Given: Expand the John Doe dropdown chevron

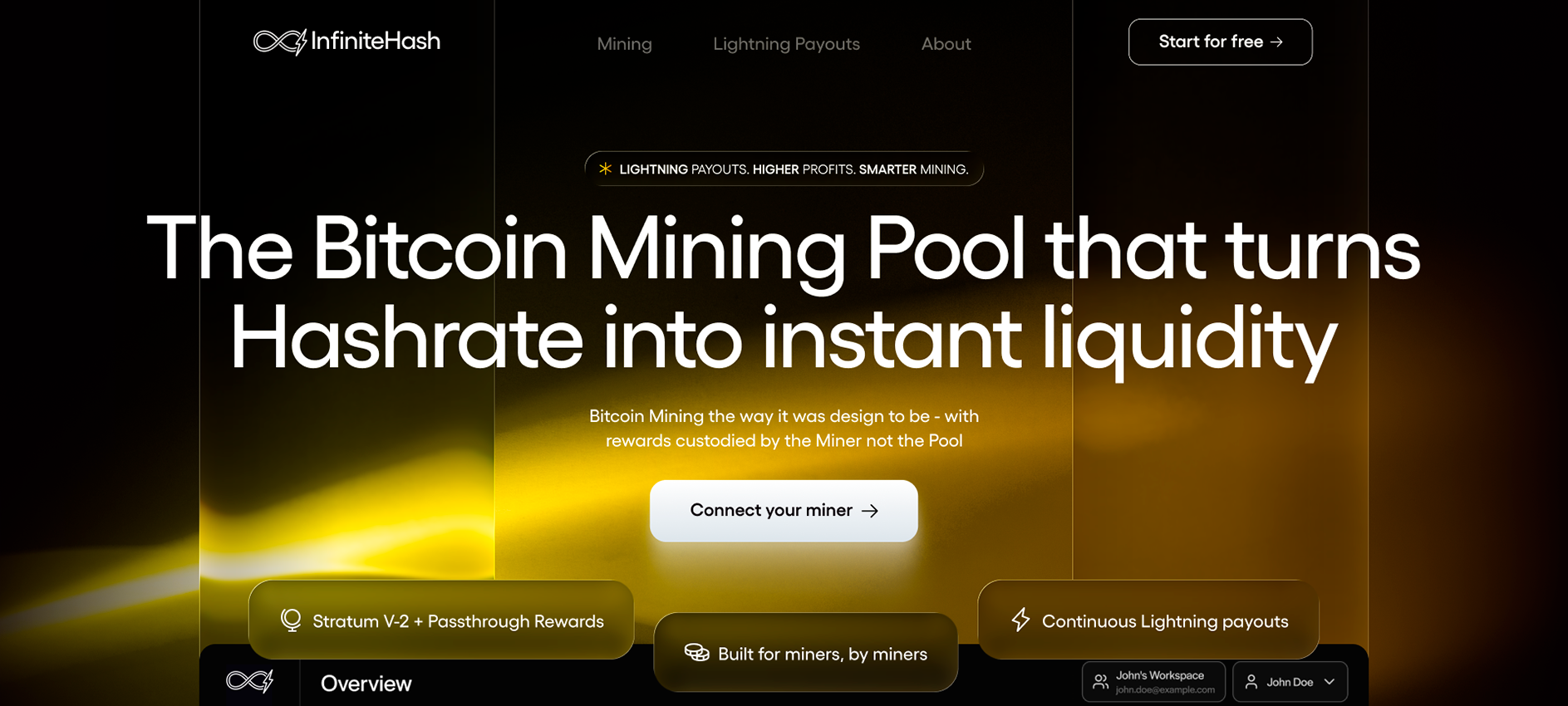Looking at the screenshot, I should coord(1330,682).
